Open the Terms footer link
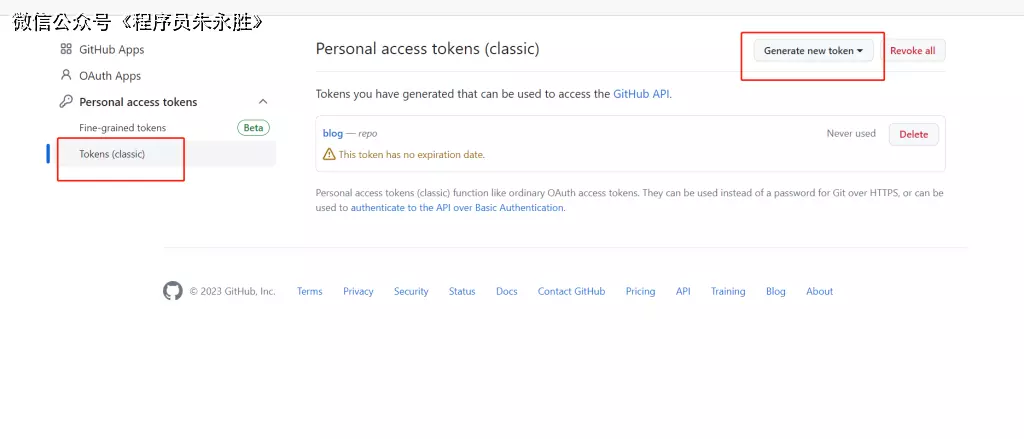Screen dimensions: 1024x439 309,291
